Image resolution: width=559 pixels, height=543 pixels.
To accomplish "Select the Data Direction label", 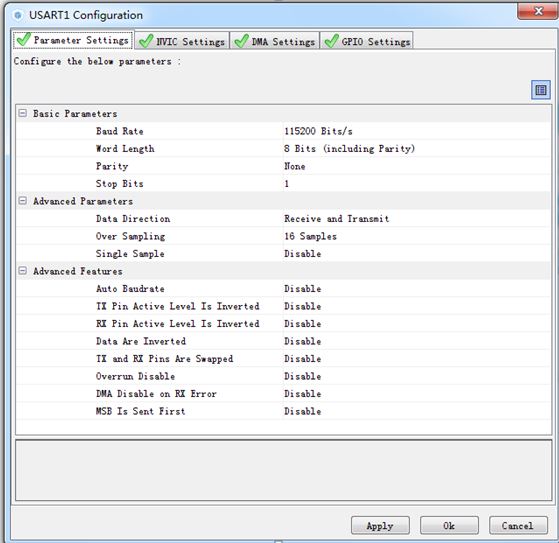I will (133, 219).
